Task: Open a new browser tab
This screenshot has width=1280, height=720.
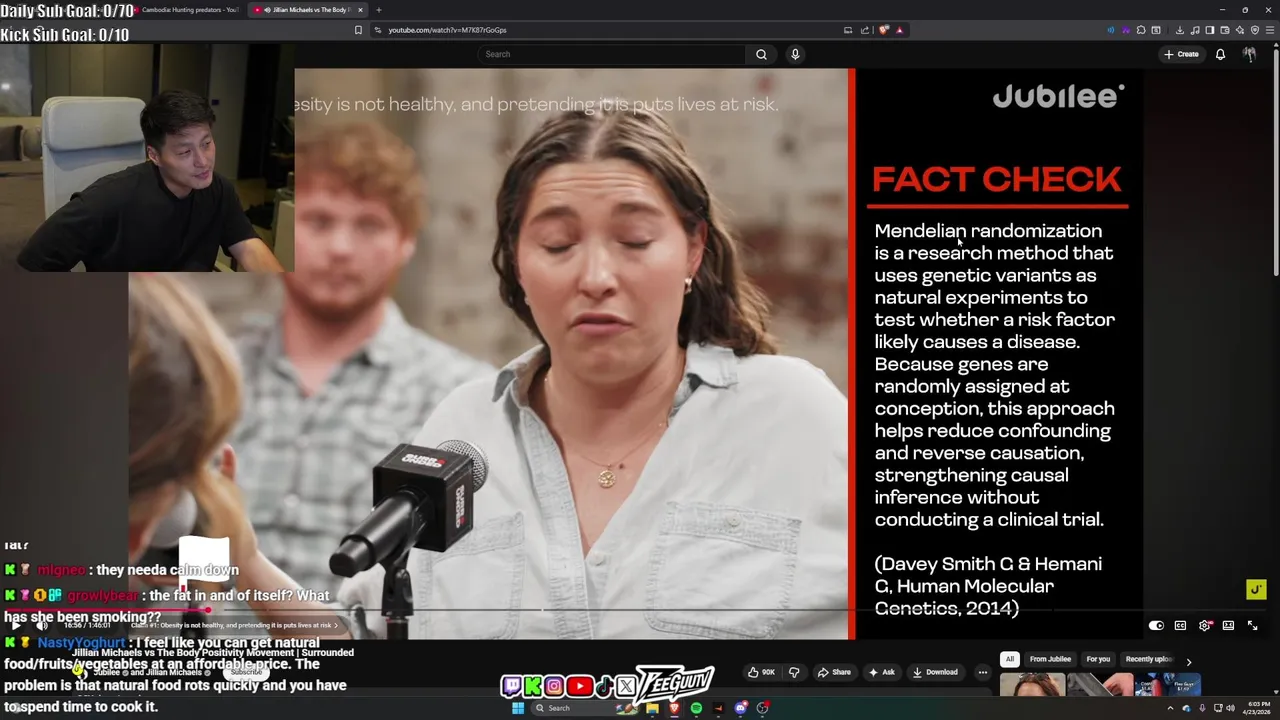Action: point(378,10)
